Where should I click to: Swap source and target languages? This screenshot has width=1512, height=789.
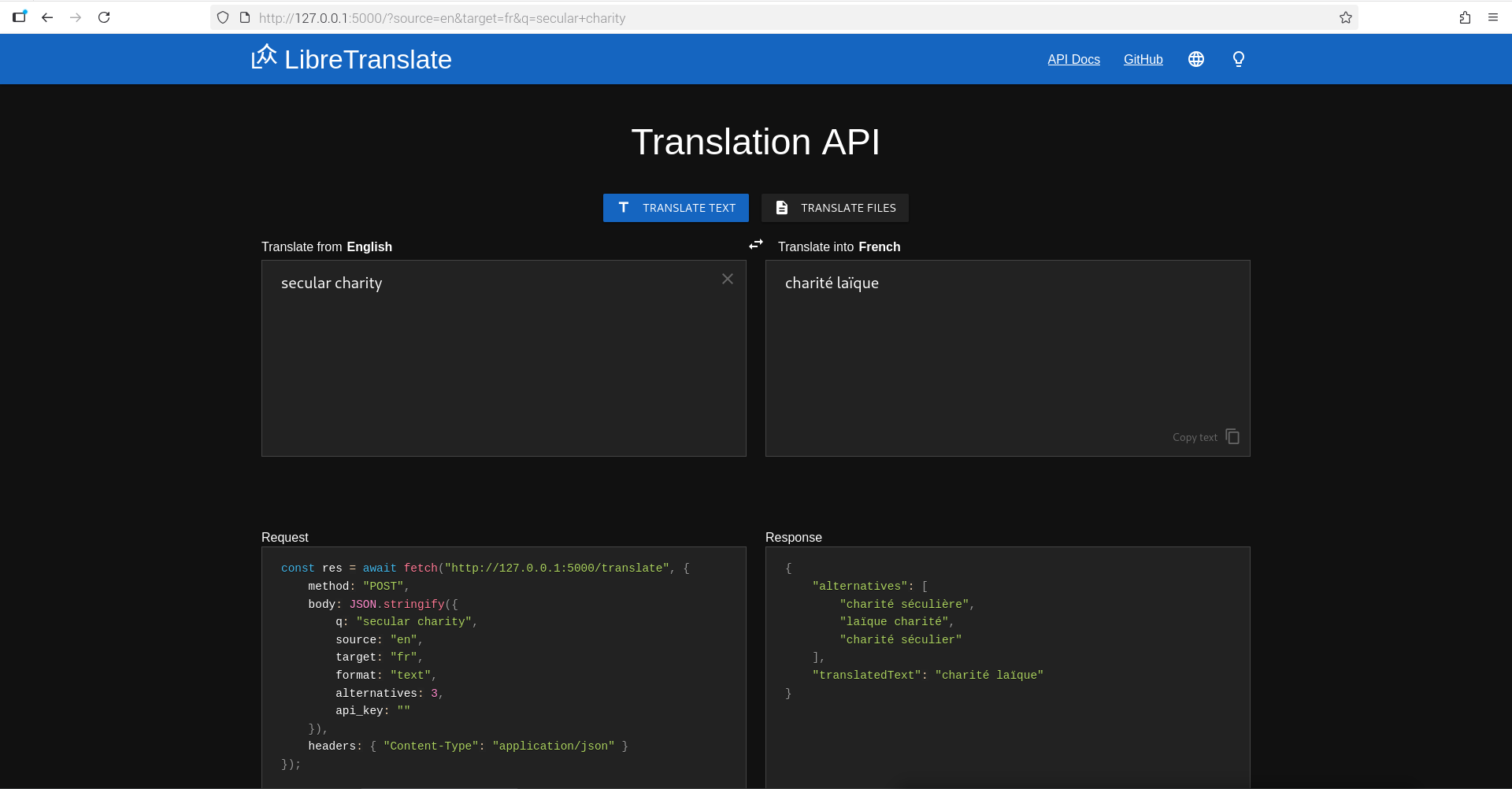[x=756, y=245]
